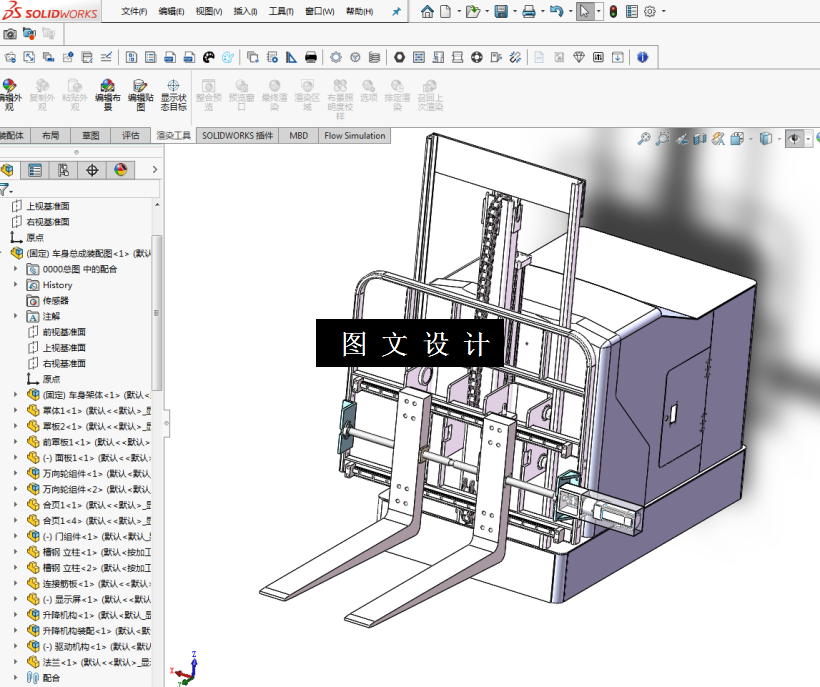Click the traffic light rebuild icon
This screenshot has height=687, width=820.
coord(613,12)
